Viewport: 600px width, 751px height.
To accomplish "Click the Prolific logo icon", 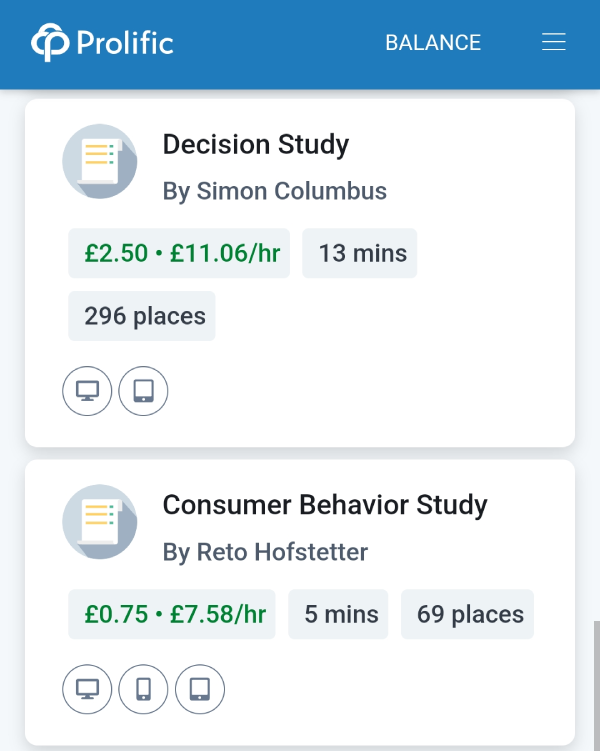I will (48, 43).
